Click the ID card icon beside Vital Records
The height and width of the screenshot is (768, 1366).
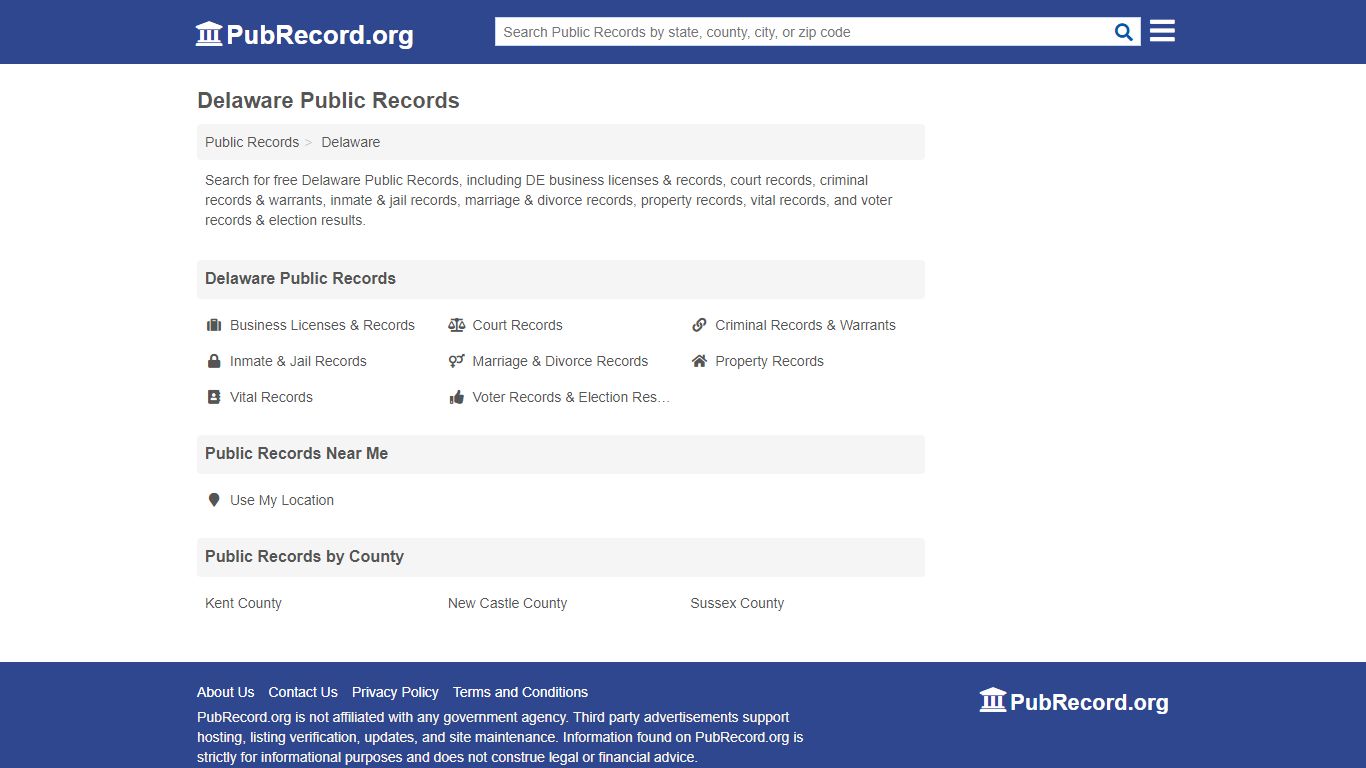coord(214,397)
